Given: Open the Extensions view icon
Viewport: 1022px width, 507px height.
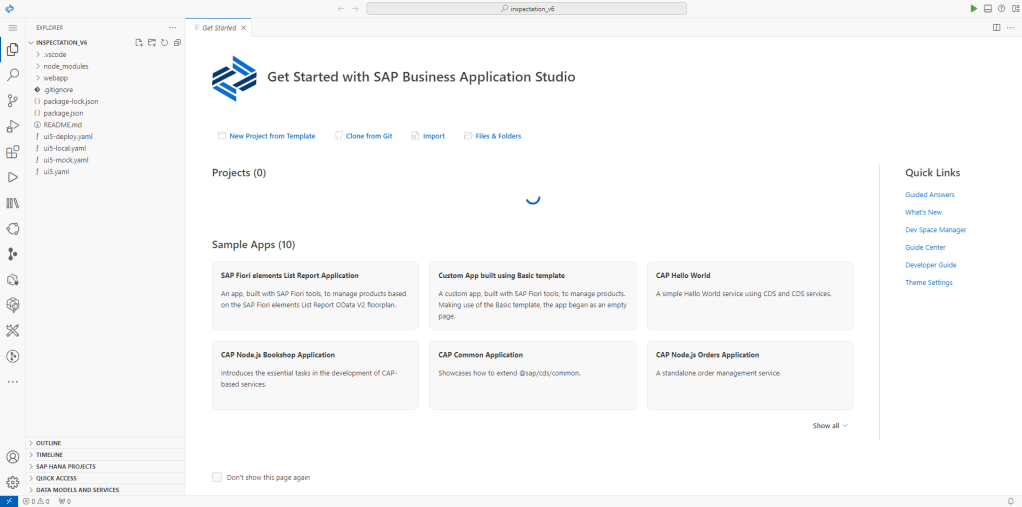Looking at the screenshot, I should [13, 153].
